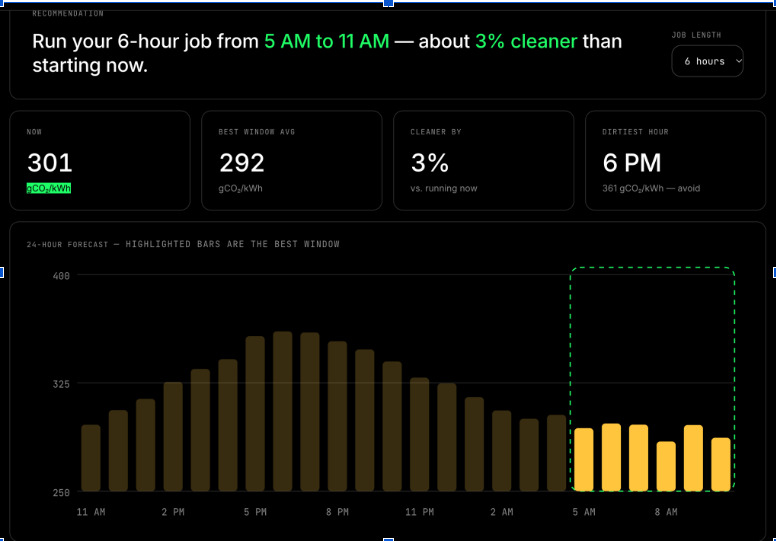Click the 'DIRTIEST HOUR' card label

coord(635,132)
